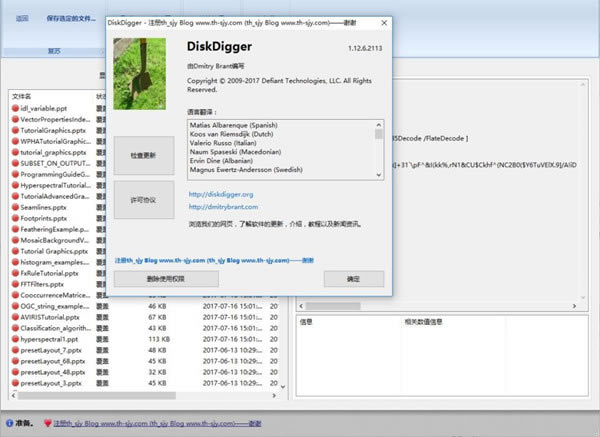The height and width of the screenshot is (437, 600).
Task: Click the blue info icon in status bar
Action: point(10,423)
